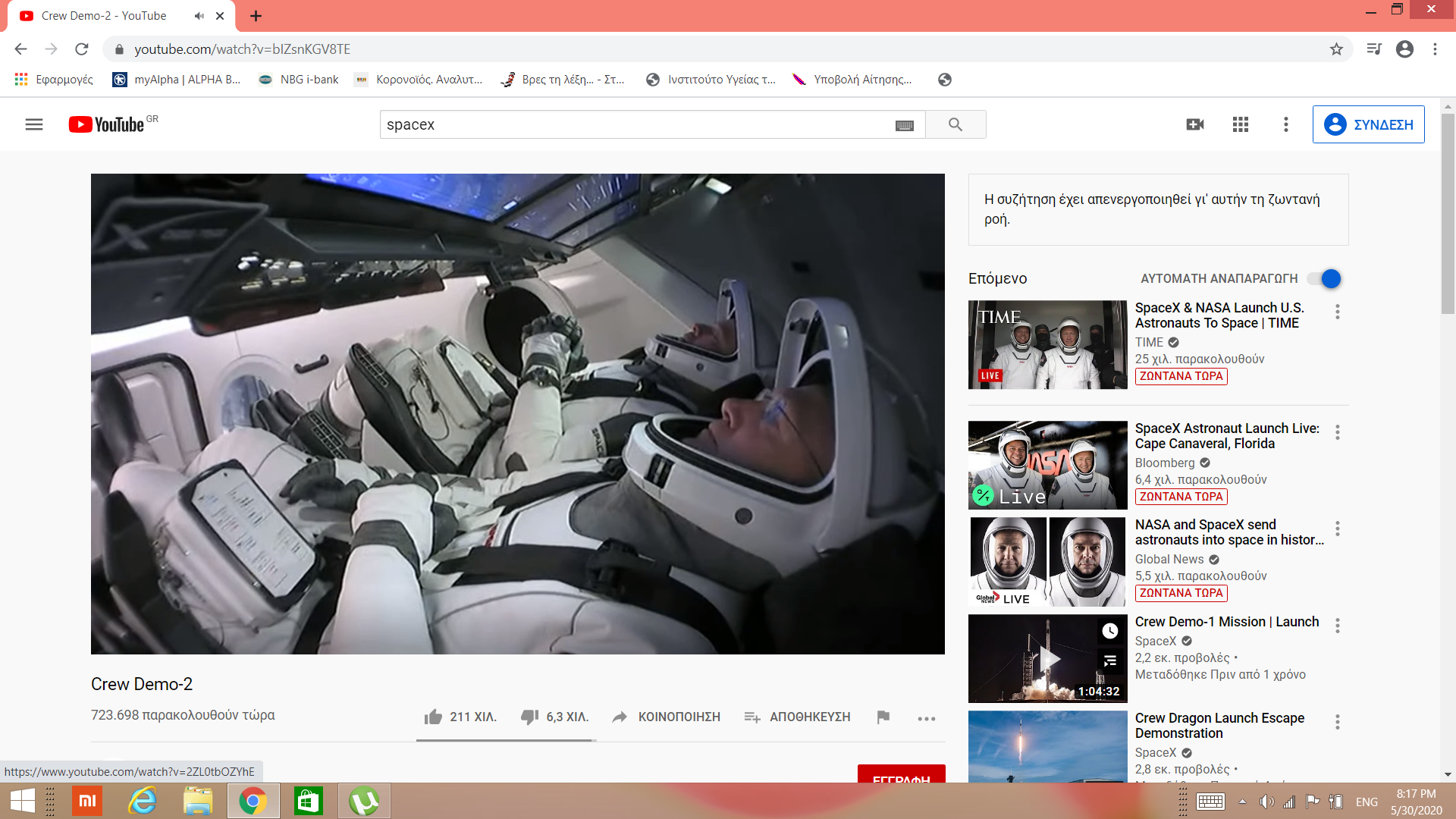Viewport: 1456px width, 819px height.
Task: Expand more actions ellipsis below the video
Action: [x=926, y=718]
